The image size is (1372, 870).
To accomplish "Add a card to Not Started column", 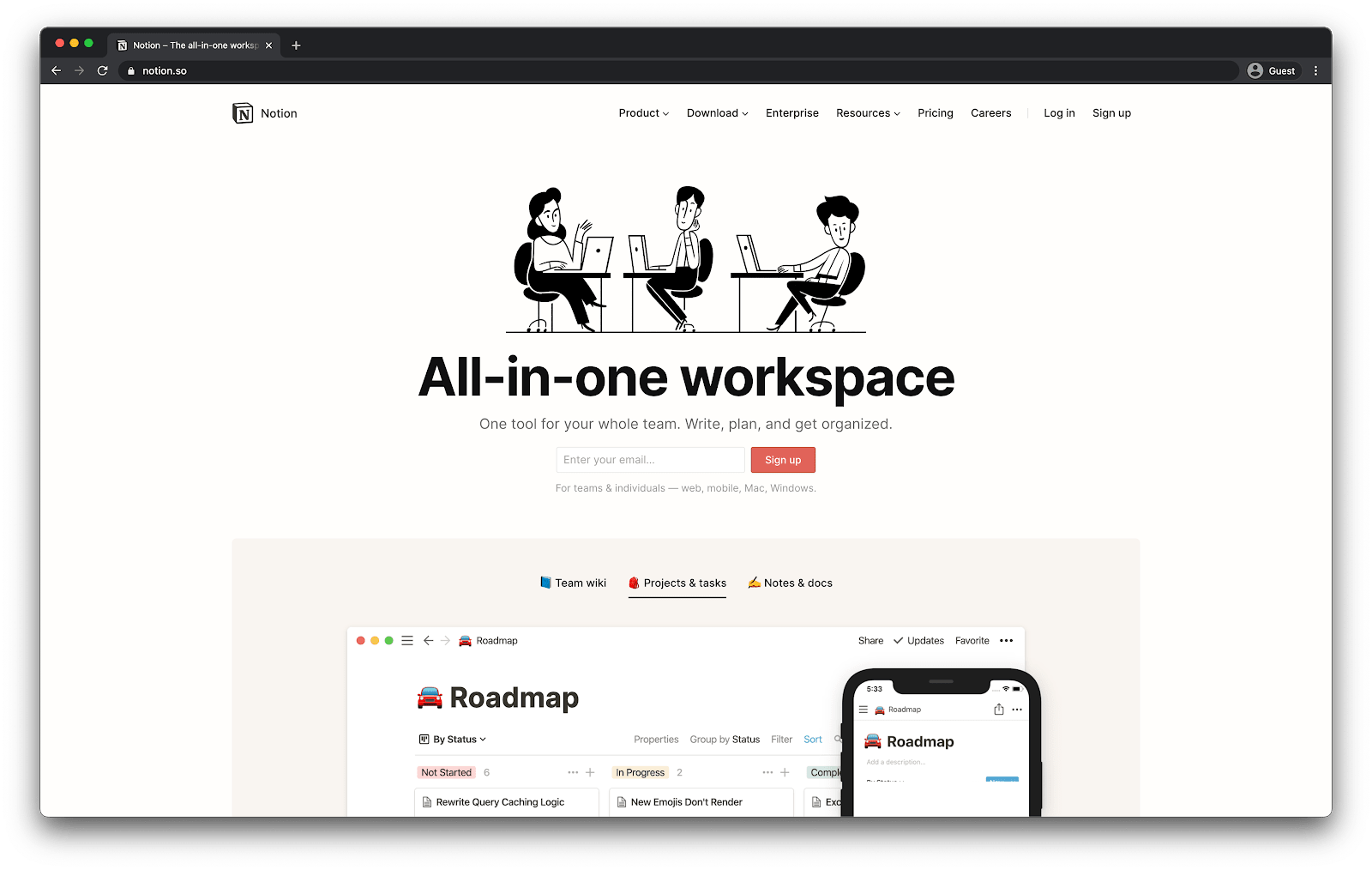I will pos(590,772).
